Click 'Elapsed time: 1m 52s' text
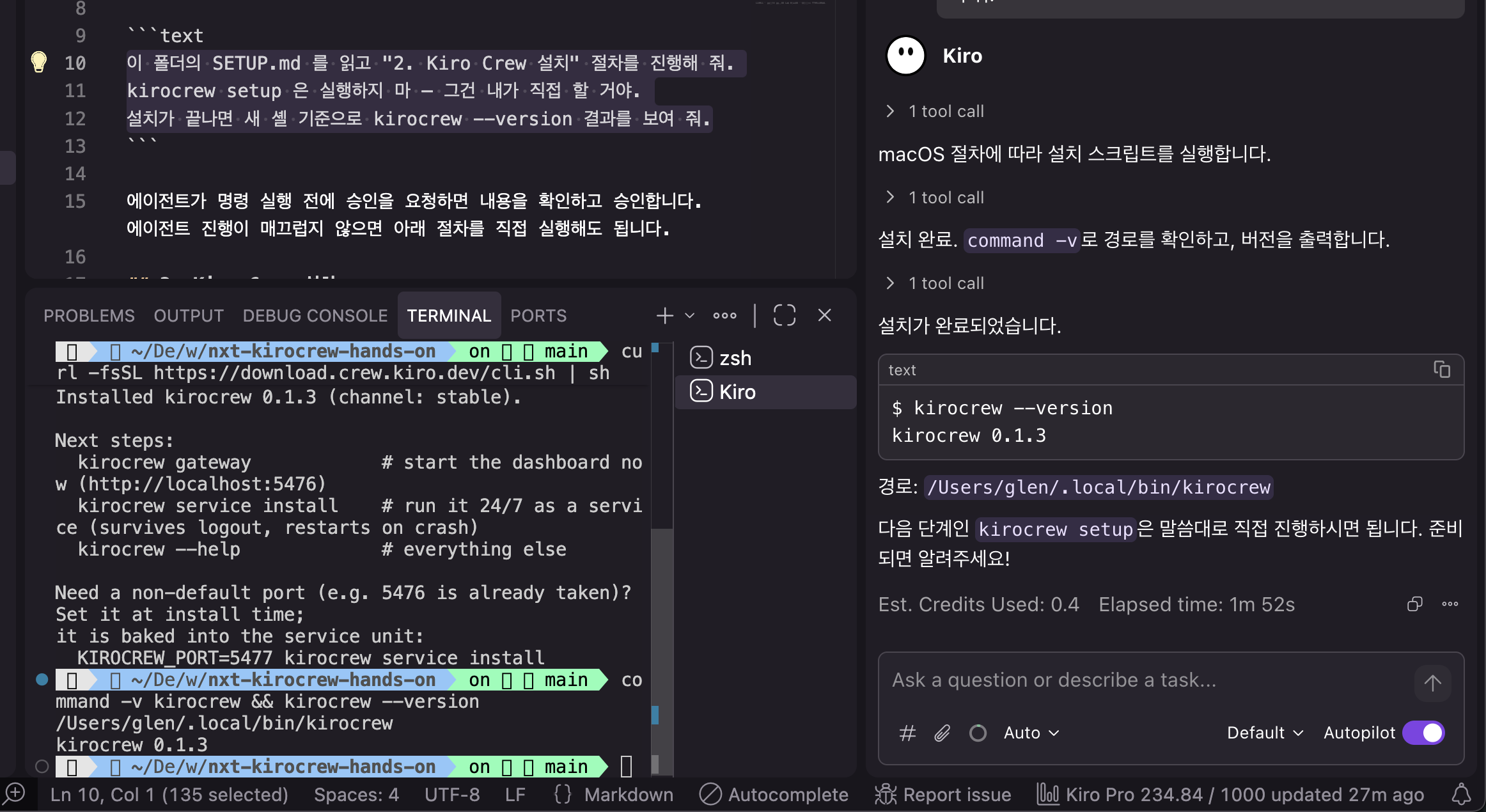Image resolution: width=1486 pixels, height=812 pixels. pos(1197,605)
